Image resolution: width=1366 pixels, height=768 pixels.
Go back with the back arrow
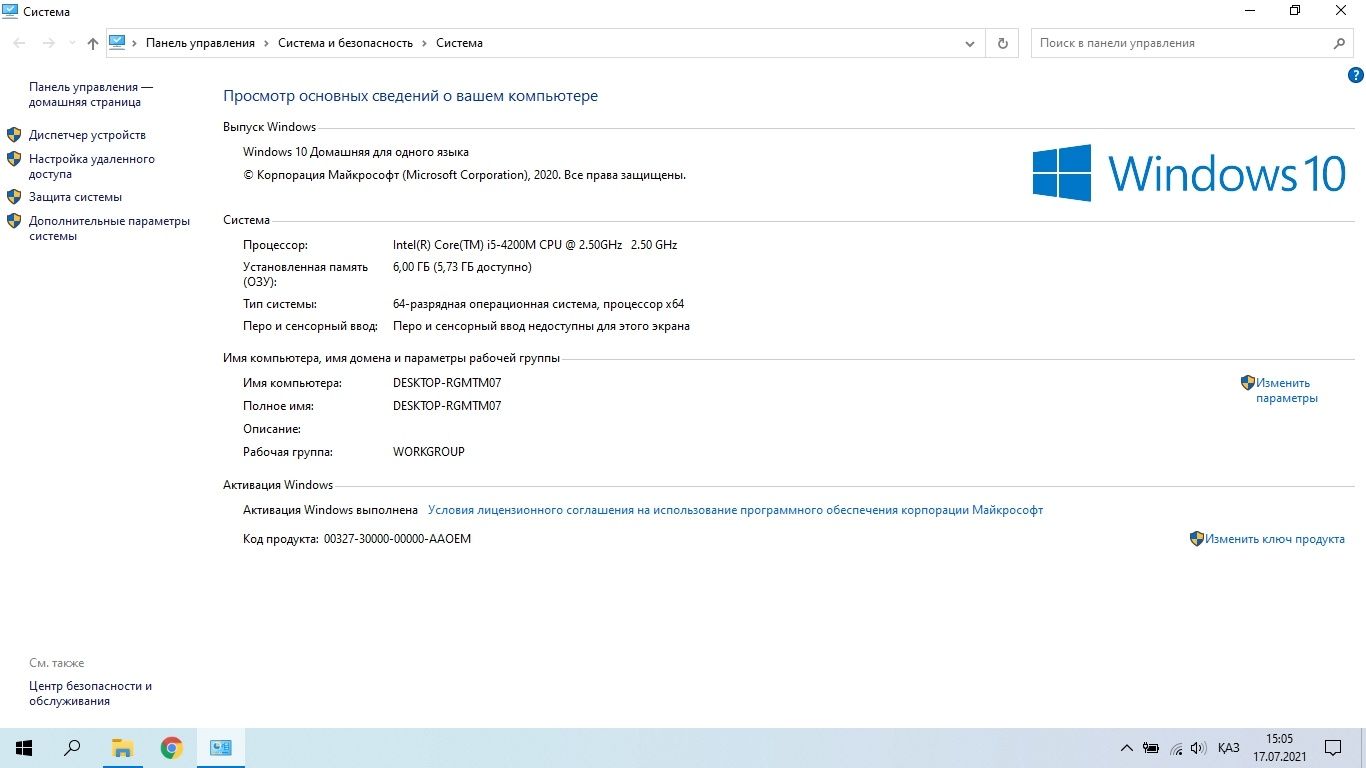pos(19,43)
